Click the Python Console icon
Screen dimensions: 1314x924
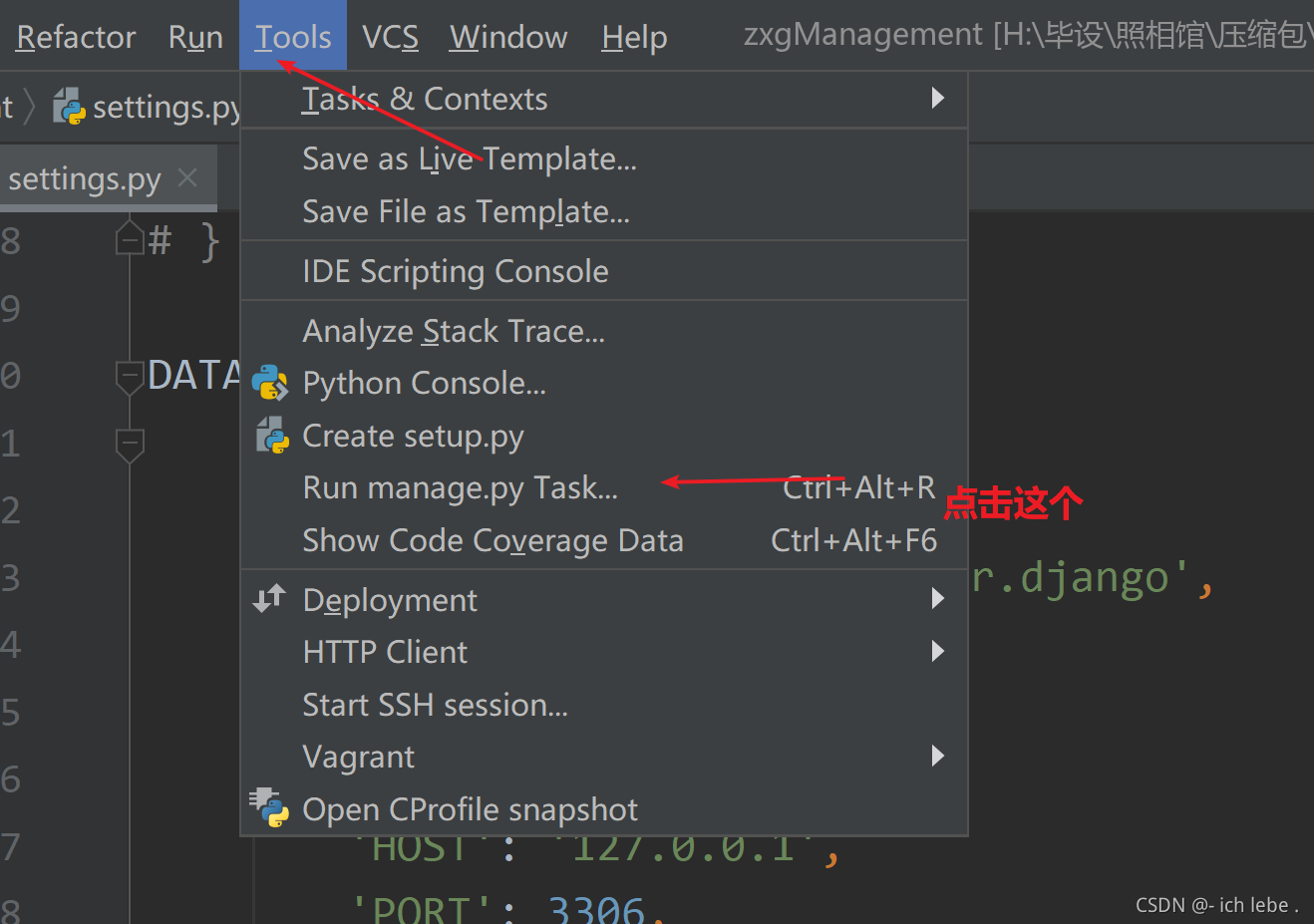269,383
